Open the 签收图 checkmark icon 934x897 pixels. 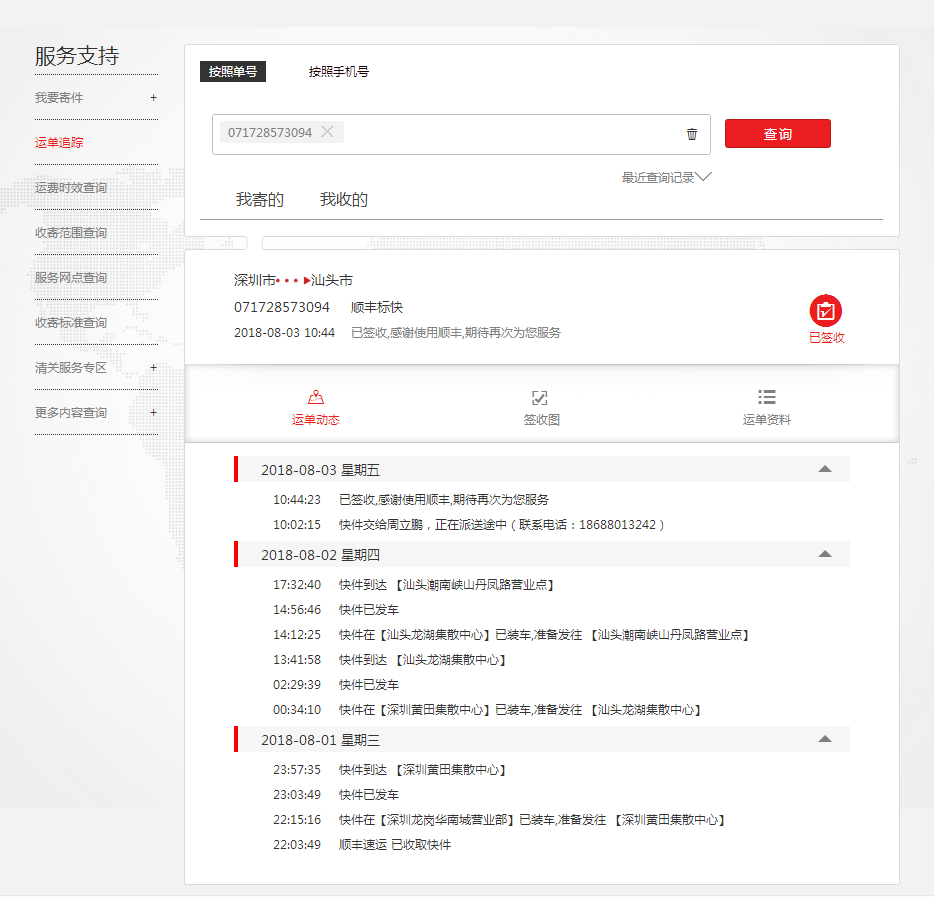tap(540, 397)
